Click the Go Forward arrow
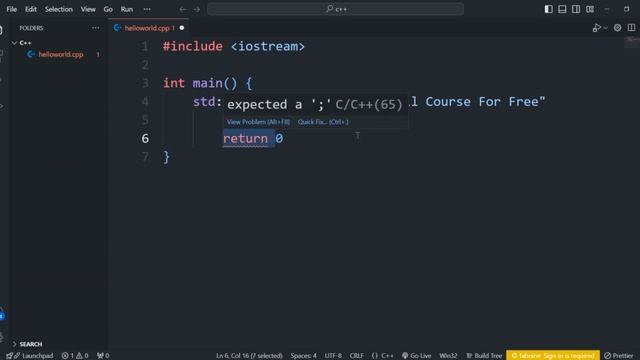Screen dimensions: 640x360 (x=197, y=9)
